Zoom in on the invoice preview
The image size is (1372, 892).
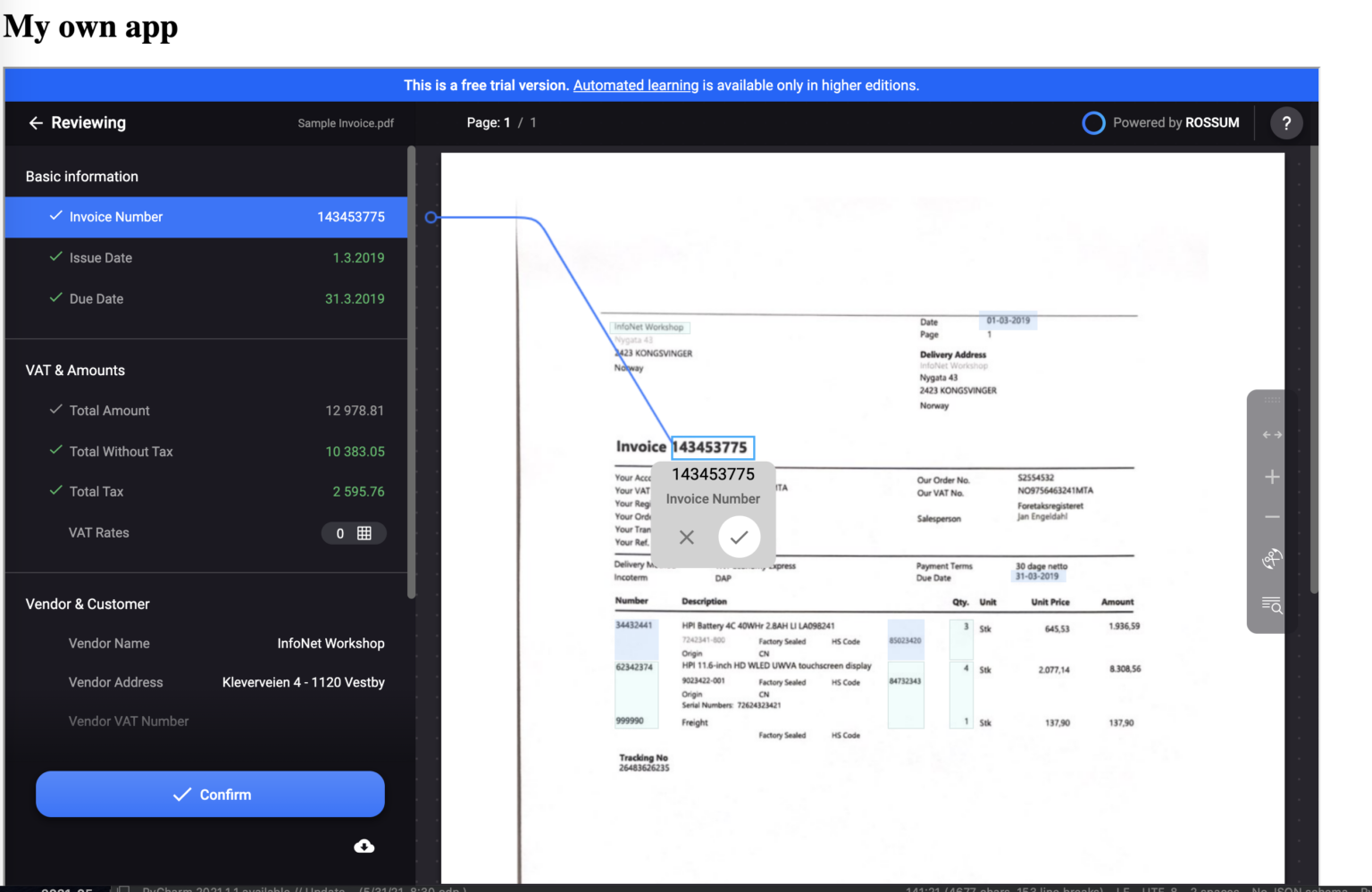tap(1271, 476)
